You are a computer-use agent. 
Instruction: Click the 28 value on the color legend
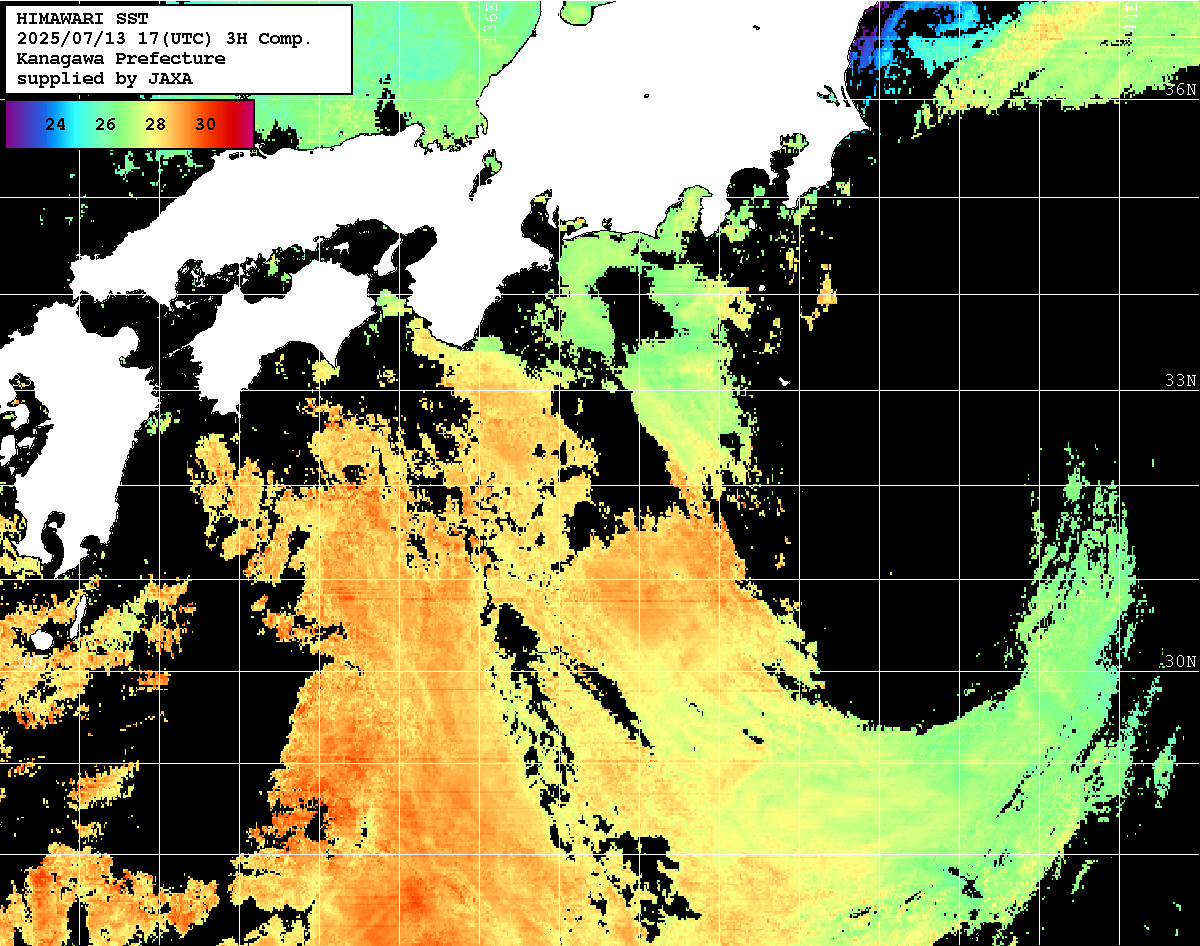click(x=156, y=124)
